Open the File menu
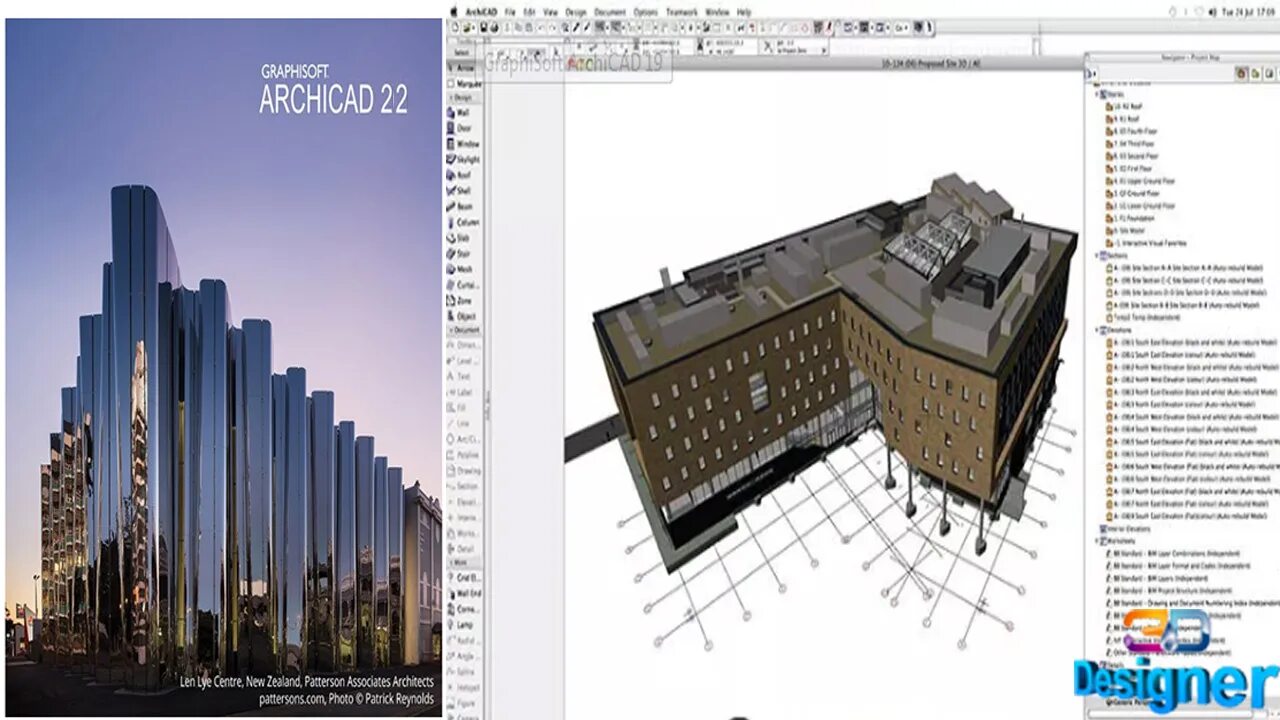 pos(510,11)
